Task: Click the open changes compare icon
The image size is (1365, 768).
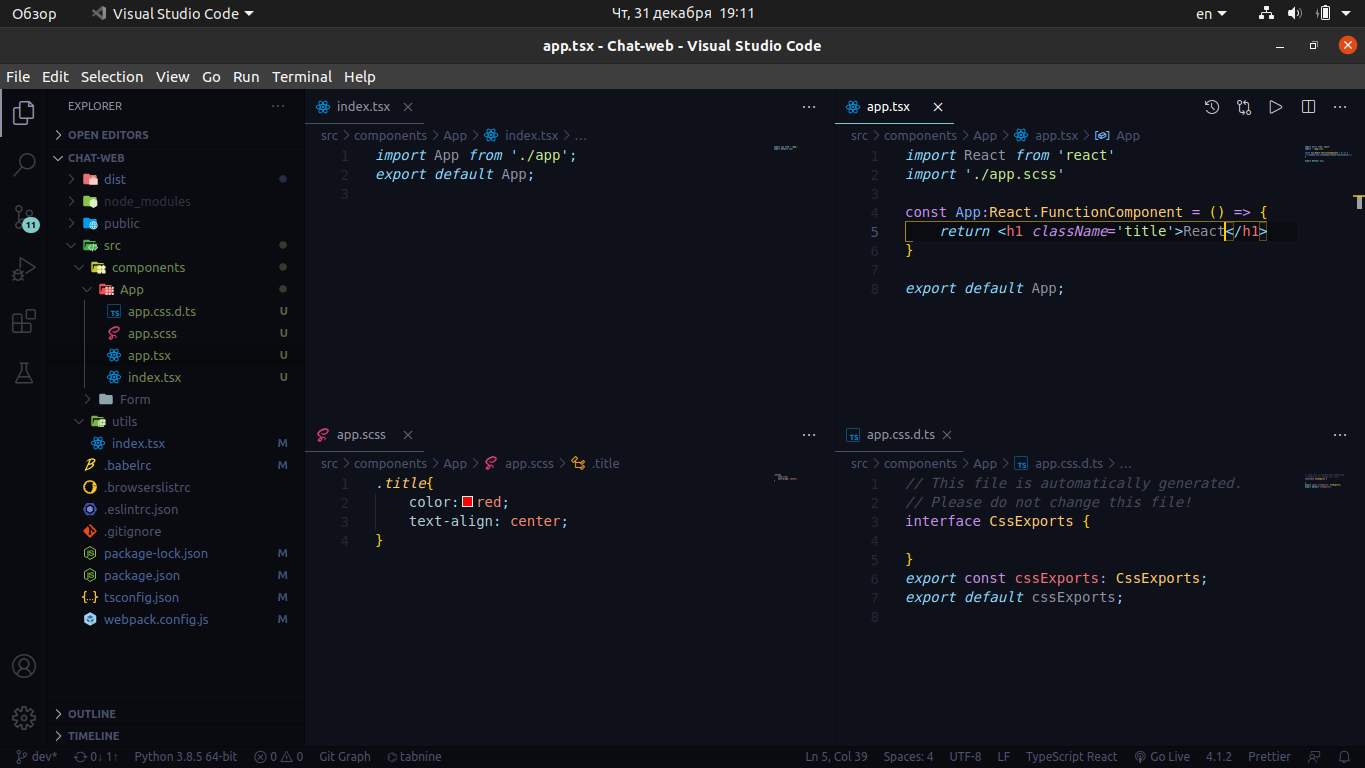Action: (x=1244, y=107)
